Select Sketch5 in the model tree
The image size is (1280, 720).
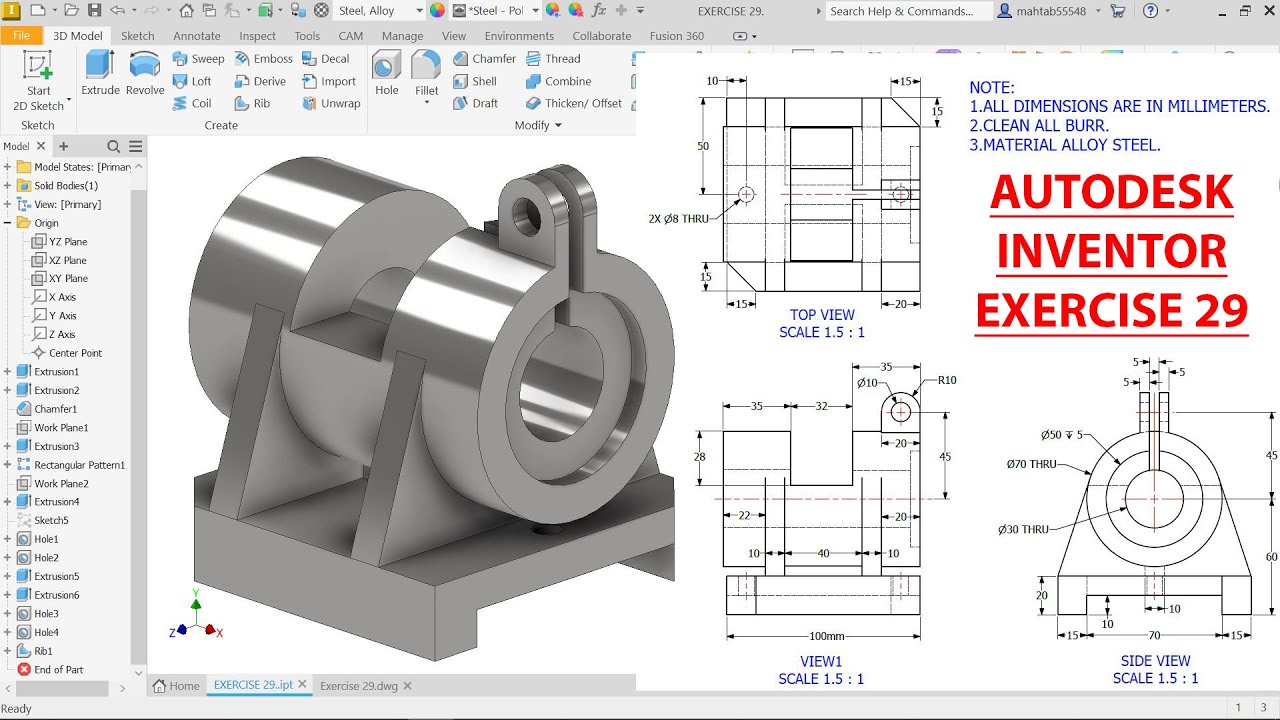[x=51, y=521]
